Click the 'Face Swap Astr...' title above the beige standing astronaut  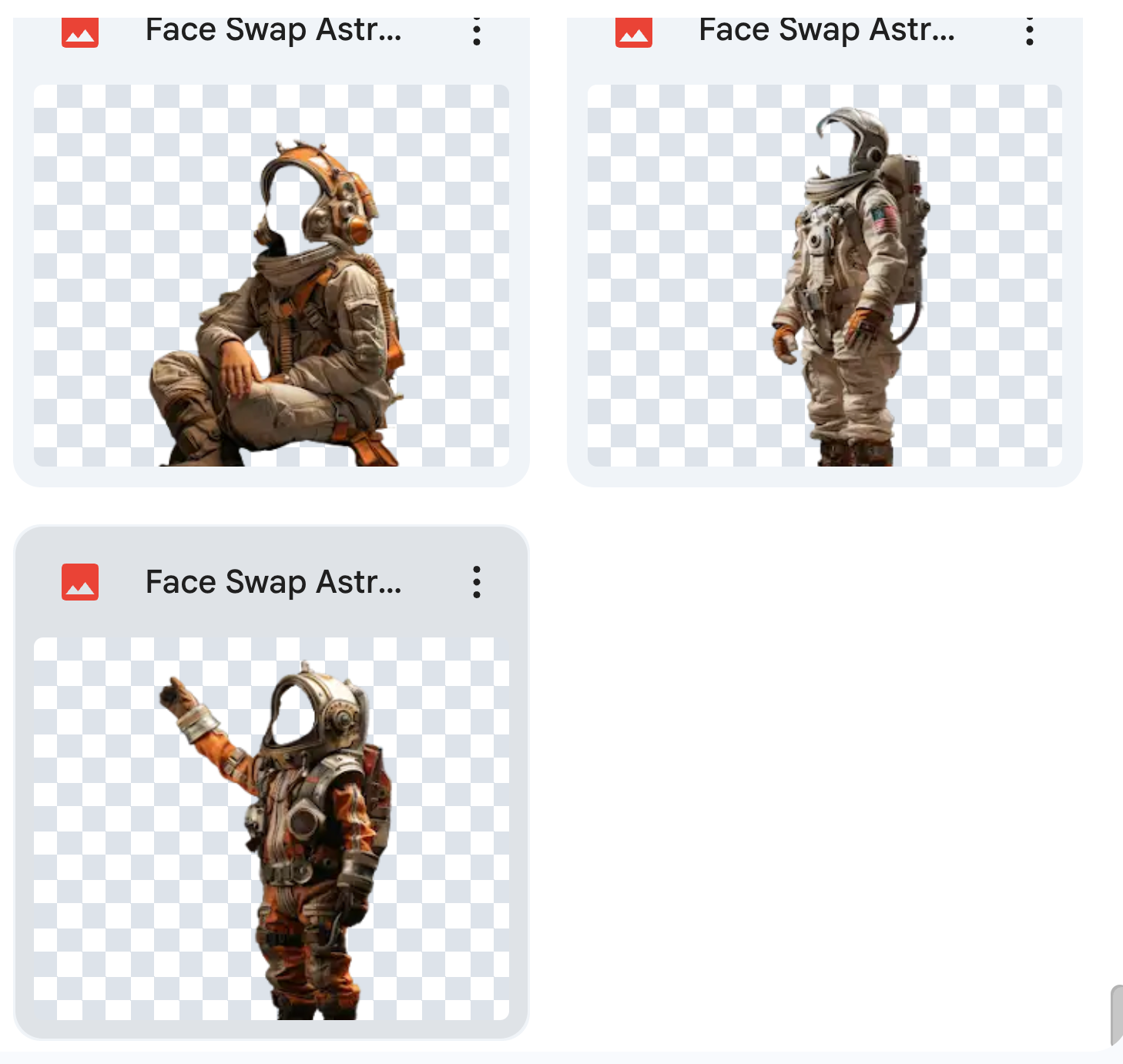(x=826, y=31)
